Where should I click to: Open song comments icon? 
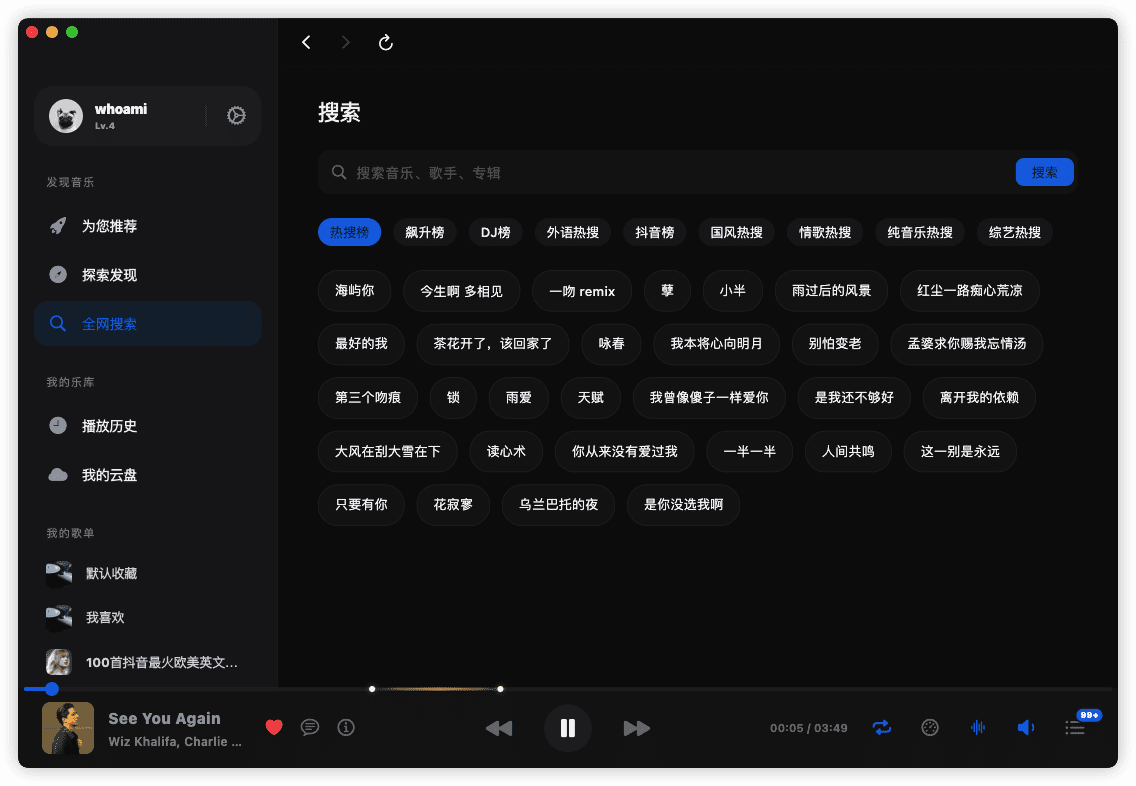pyautogui.click(x=309, y=727)
